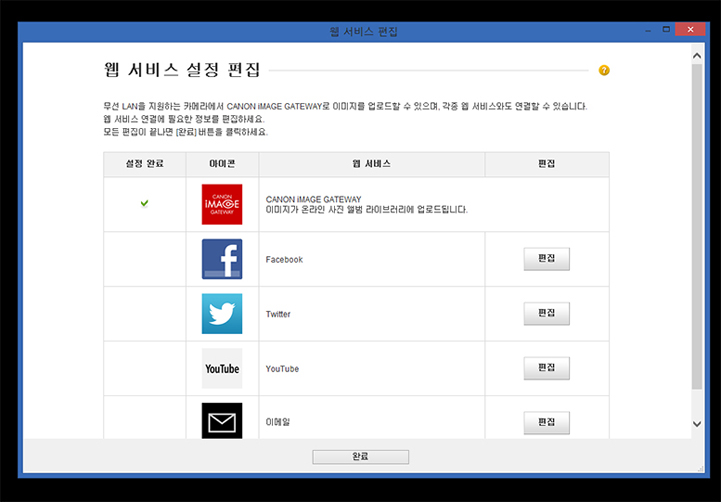721x502 pixels.
Task: Click 편집 button in Facebook row
Action: (x=546, y=259)
